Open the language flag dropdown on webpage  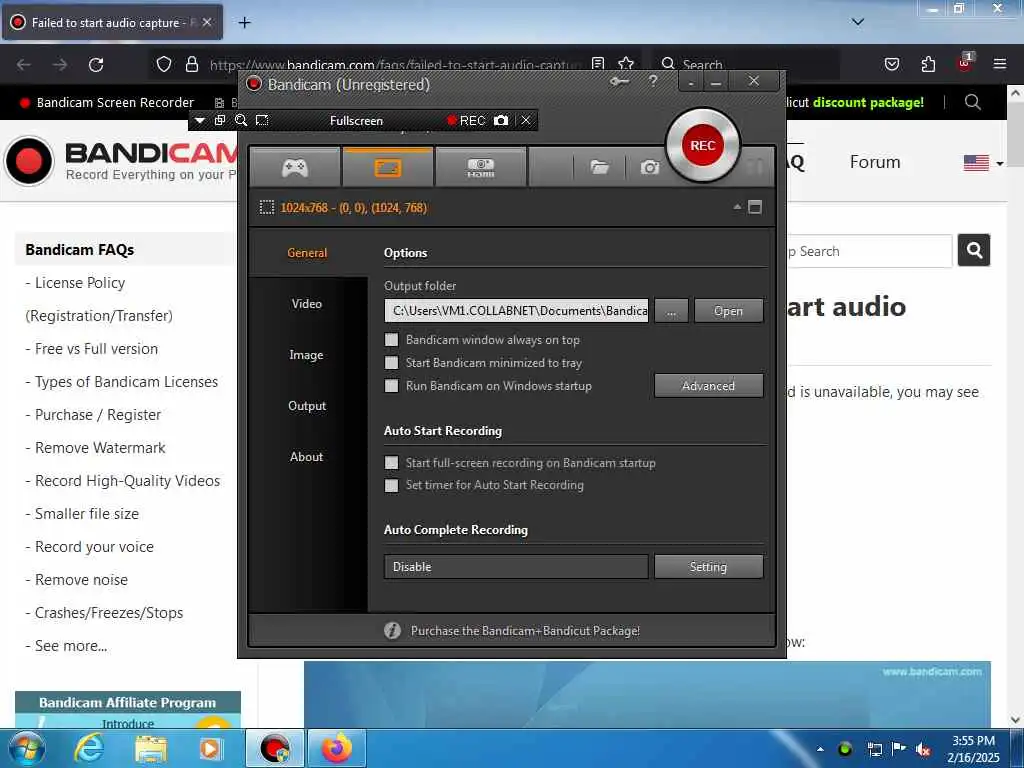click(983, 163)
